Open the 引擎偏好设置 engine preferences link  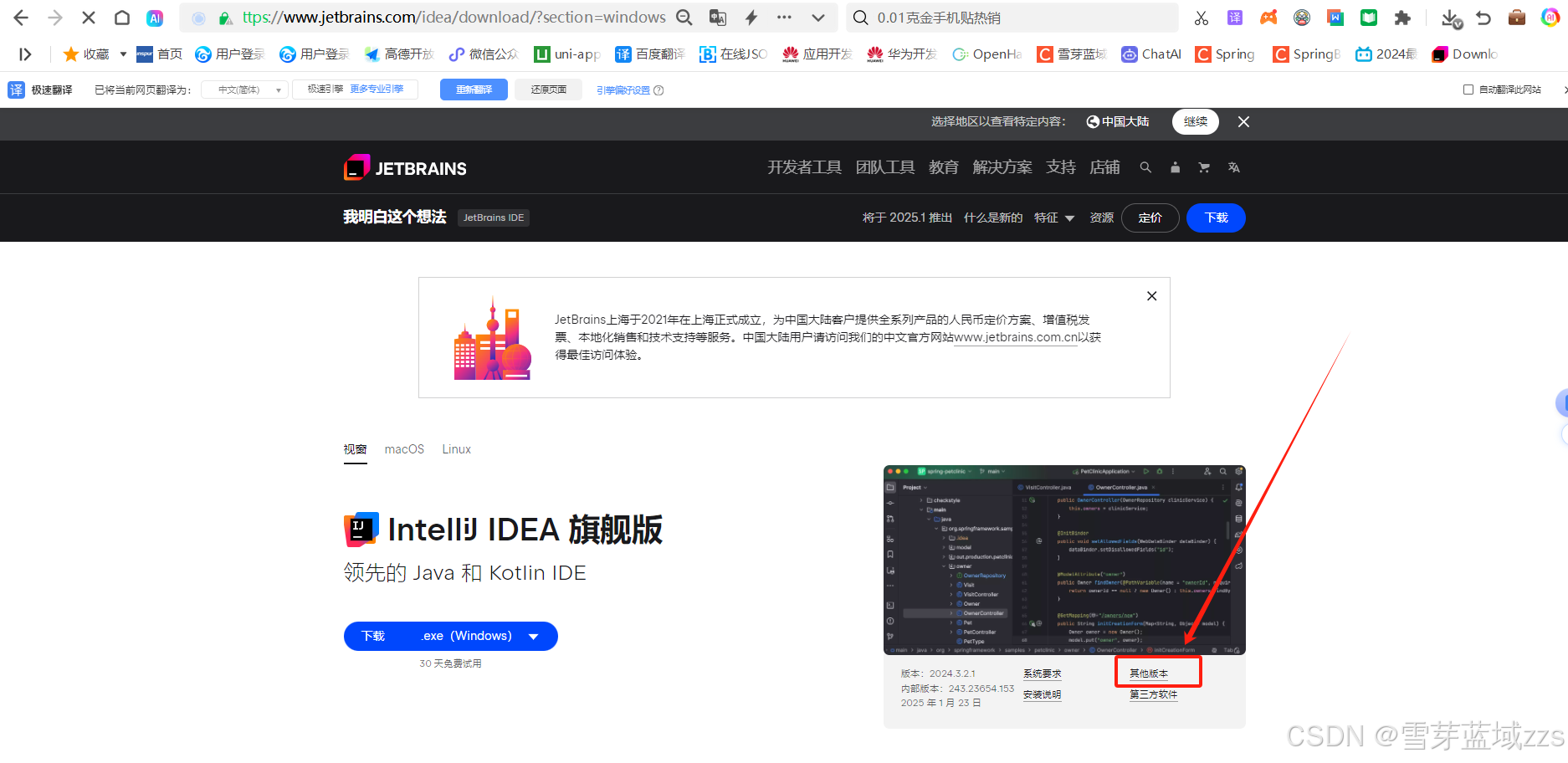pos(623,90)
